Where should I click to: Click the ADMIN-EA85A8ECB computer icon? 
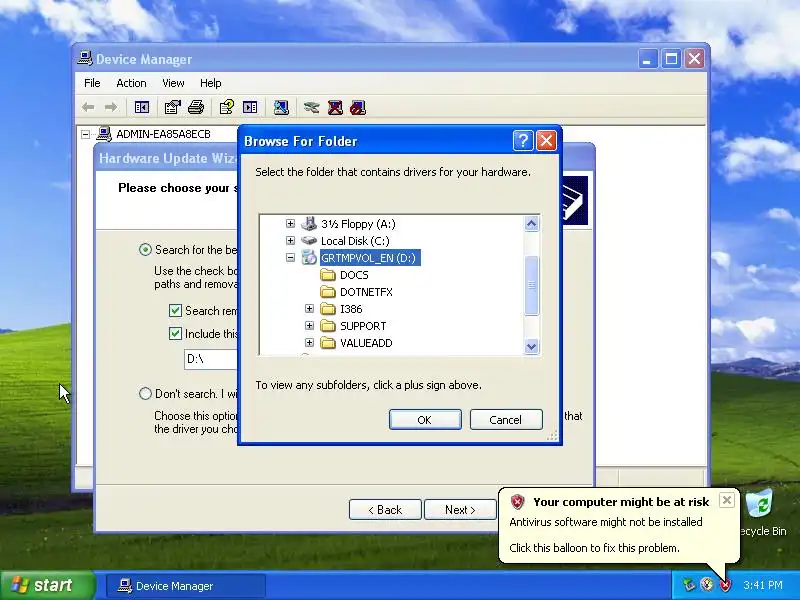tap(104, 134)
